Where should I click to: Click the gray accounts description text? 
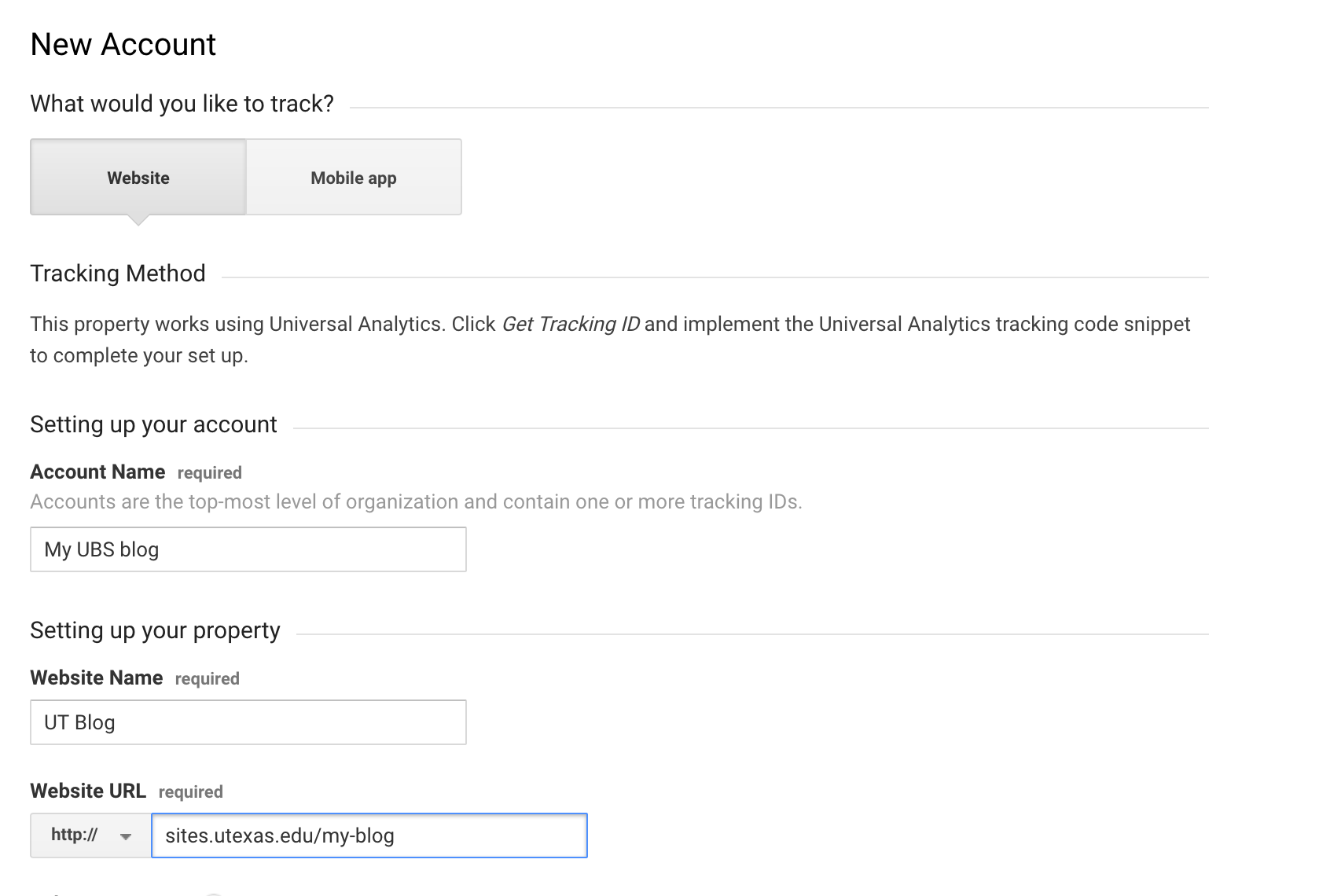[416, 502]
